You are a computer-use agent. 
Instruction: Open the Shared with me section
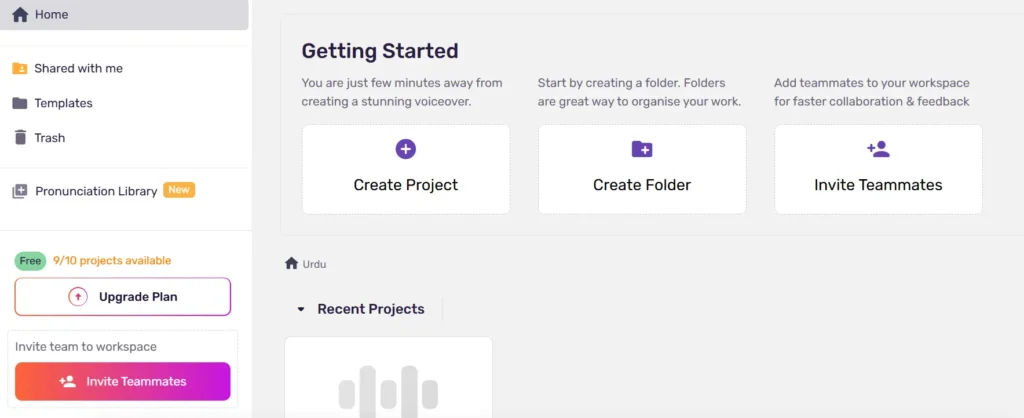pyautogui.click(x=78, y=69)
